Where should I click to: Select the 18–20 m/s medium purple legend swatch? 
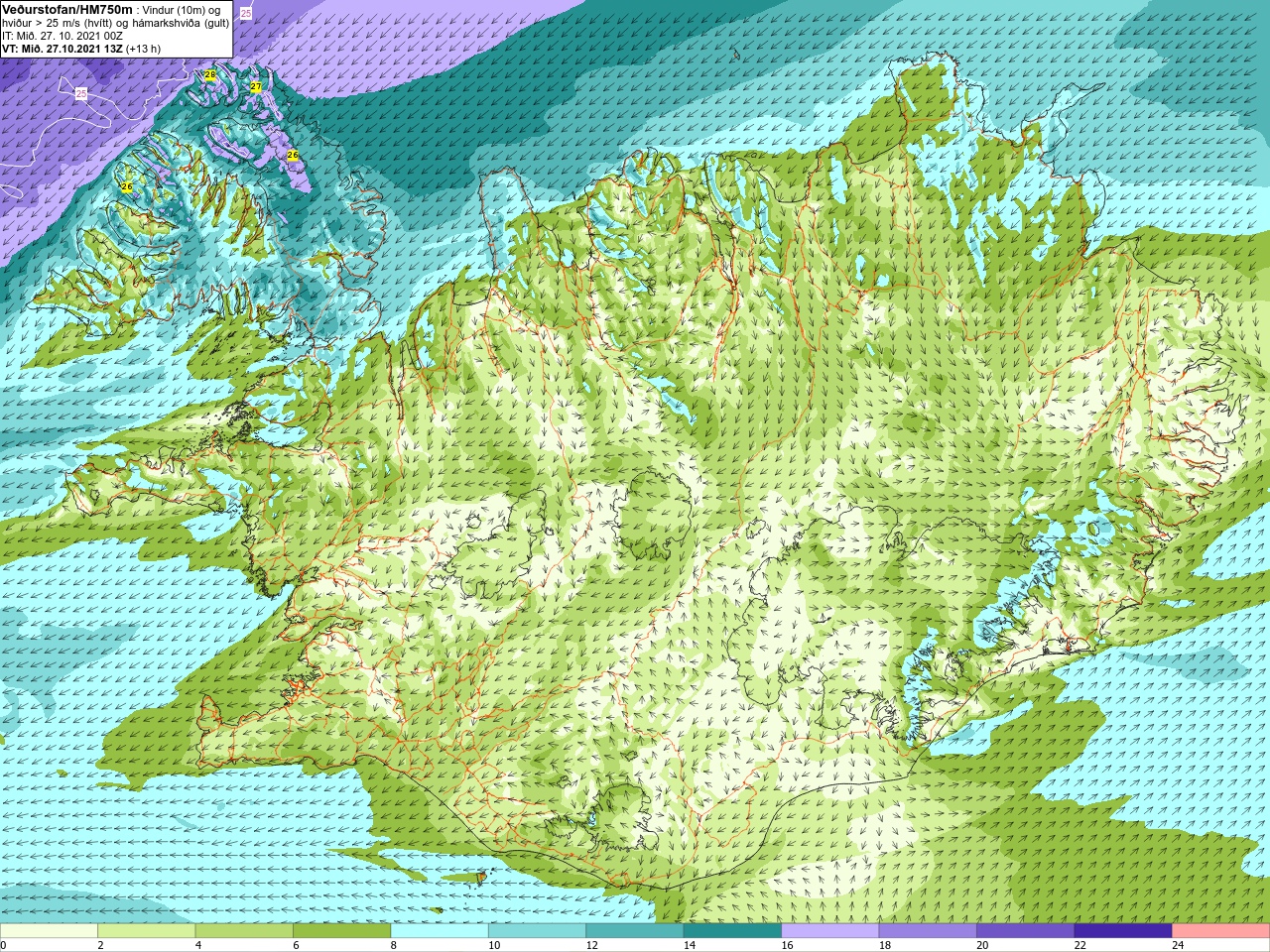tap(928, 931)
